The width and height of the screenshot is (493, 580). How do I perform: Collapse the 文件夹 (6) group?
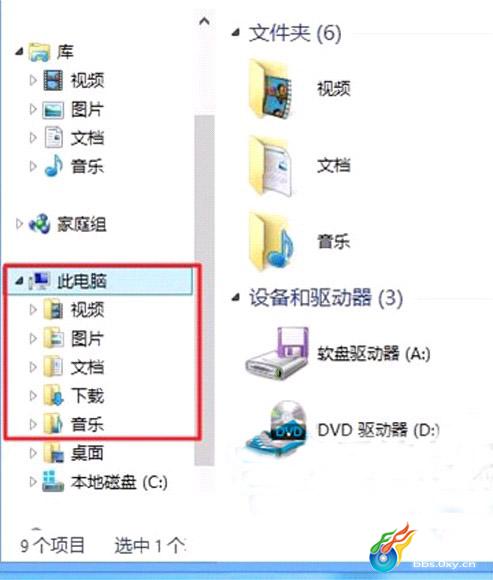236,33
